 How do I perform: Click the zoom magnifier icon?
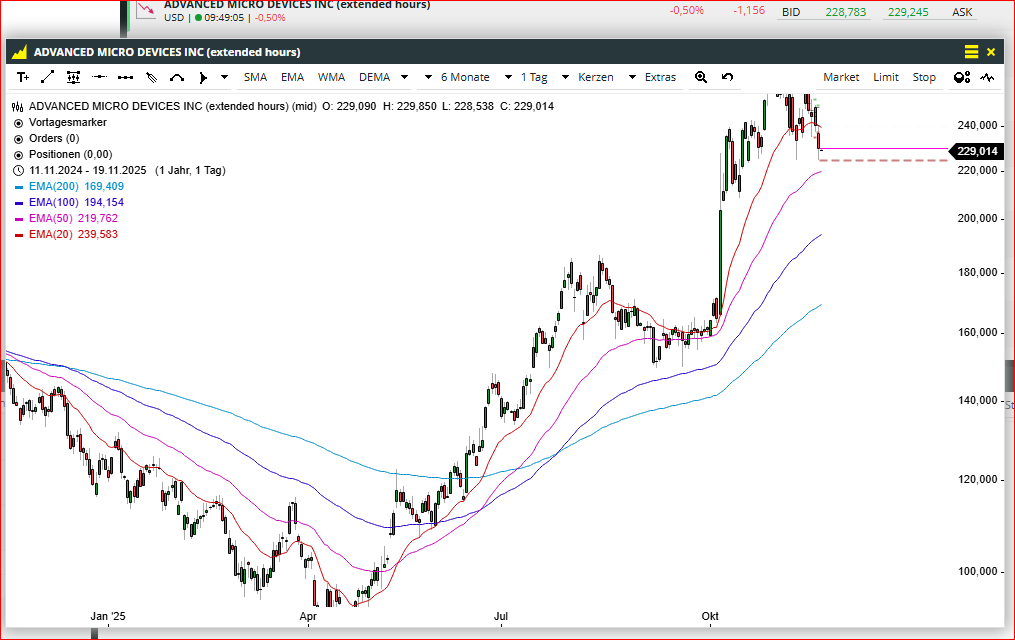pyautogui.click(x=701, y=77)
